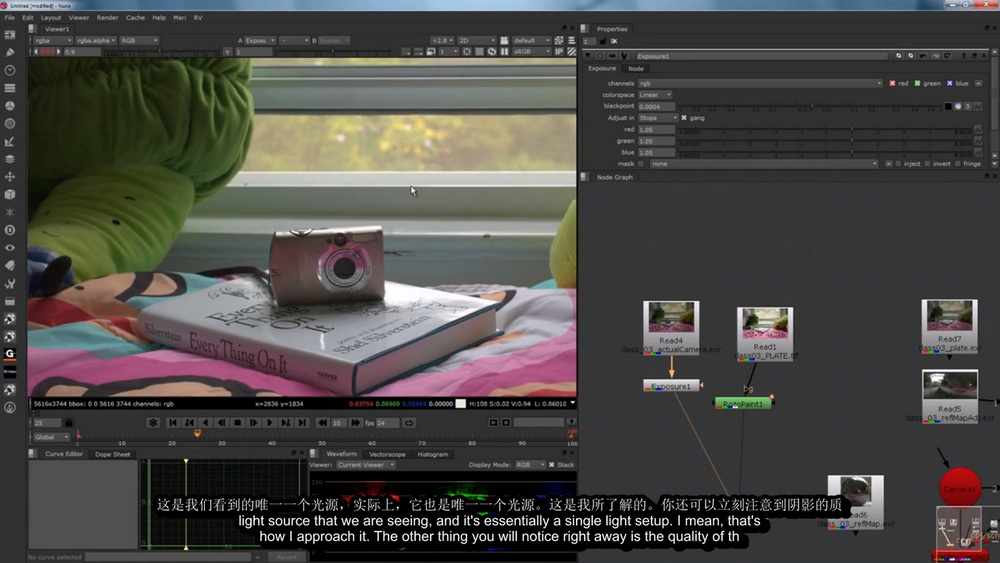Enable the mask checkbox

pyautogui.click(x=641, y=164)
